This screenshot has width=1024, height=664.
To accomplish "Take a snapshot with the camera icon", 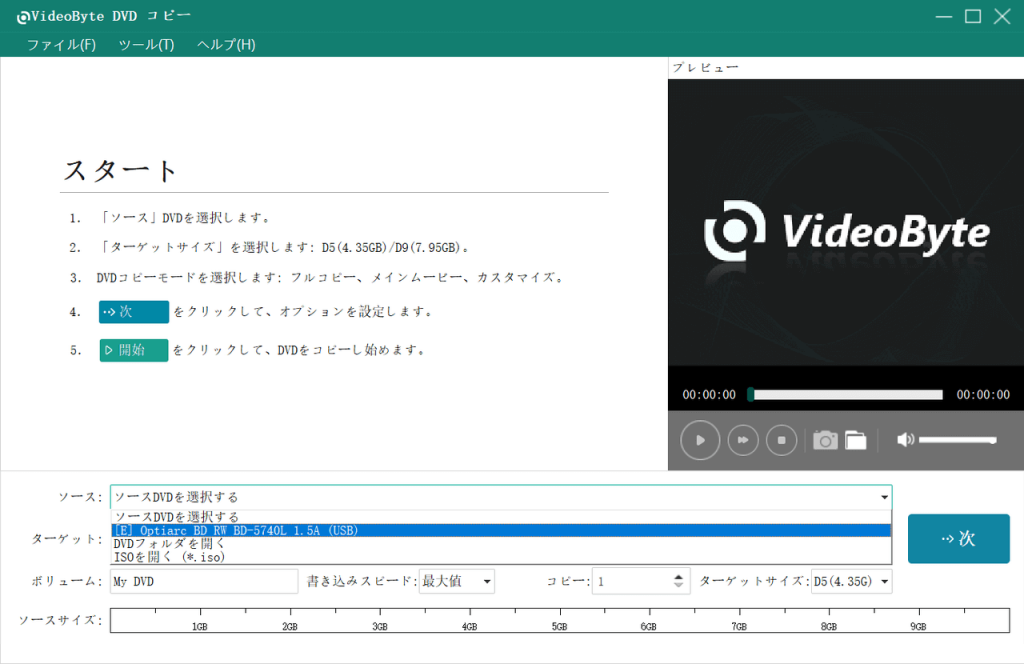I will click(824, 440).
